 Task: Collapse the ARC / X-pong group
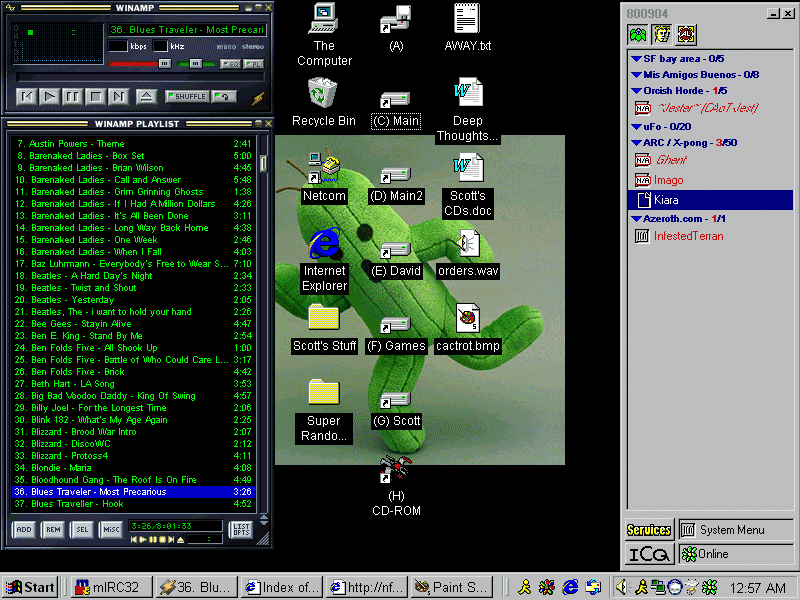point(636,143)
